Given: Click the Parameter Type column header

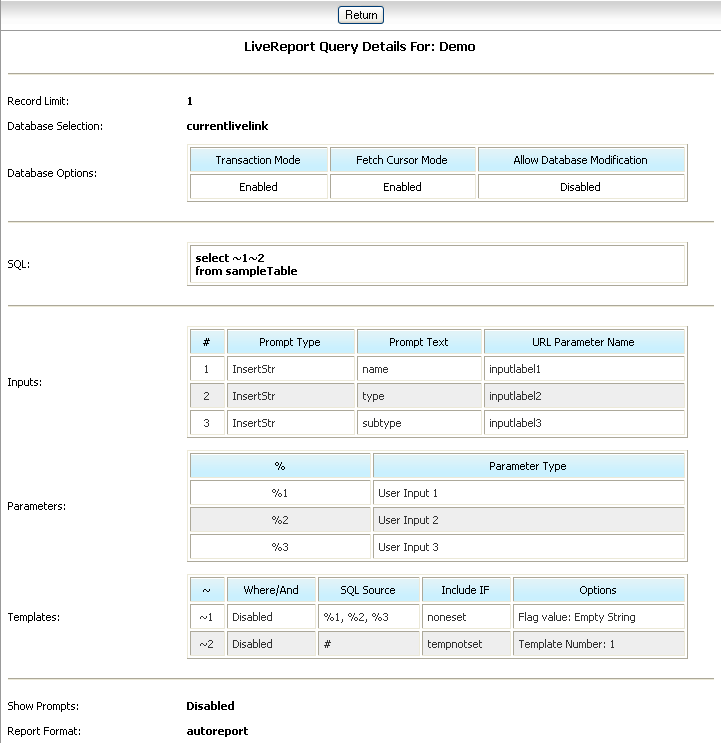Looking at the screenshot, I should click(x=528, y=466).
